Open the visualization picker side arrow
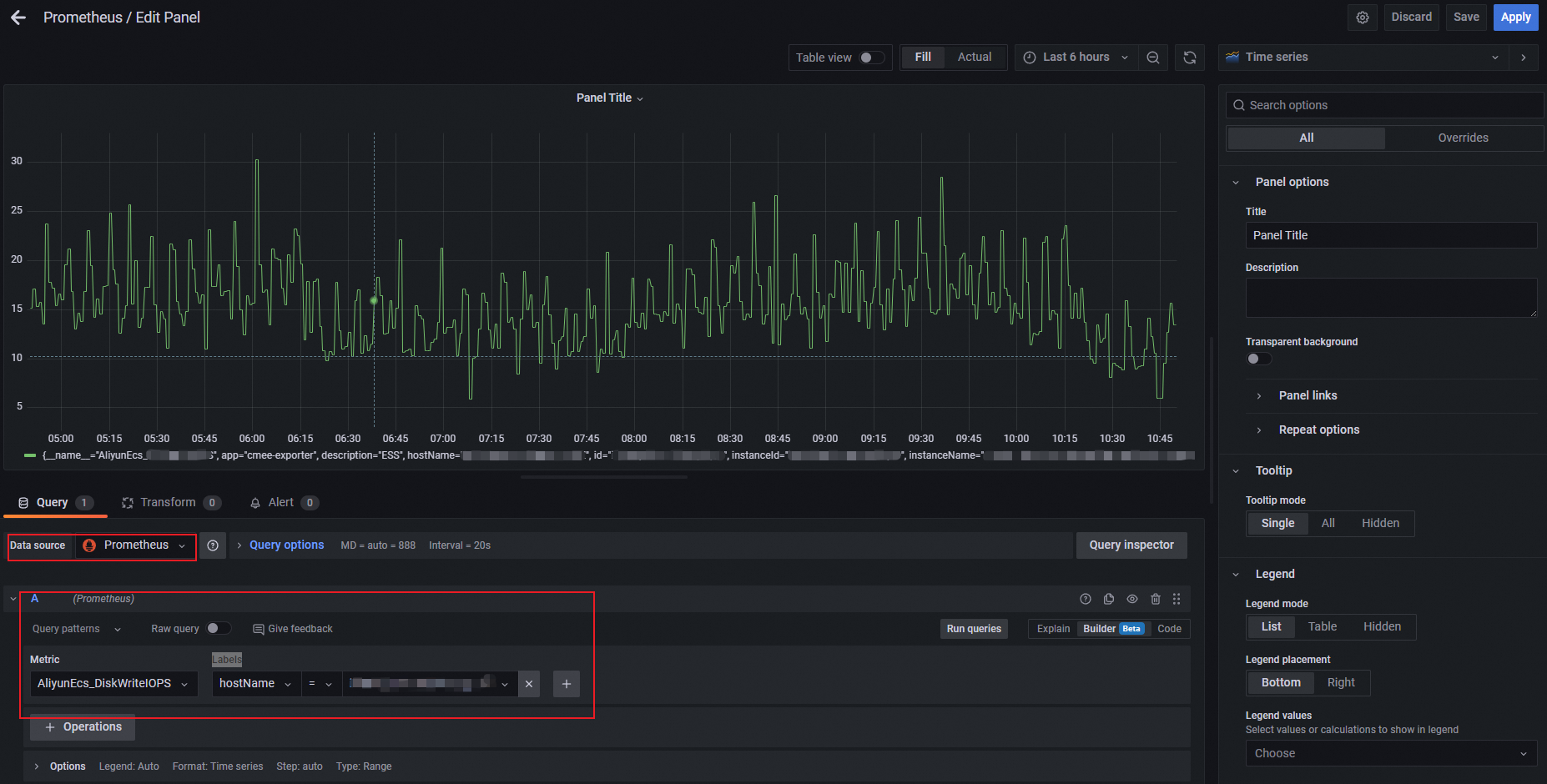Screen dimensions: 1547x784 1524,58
